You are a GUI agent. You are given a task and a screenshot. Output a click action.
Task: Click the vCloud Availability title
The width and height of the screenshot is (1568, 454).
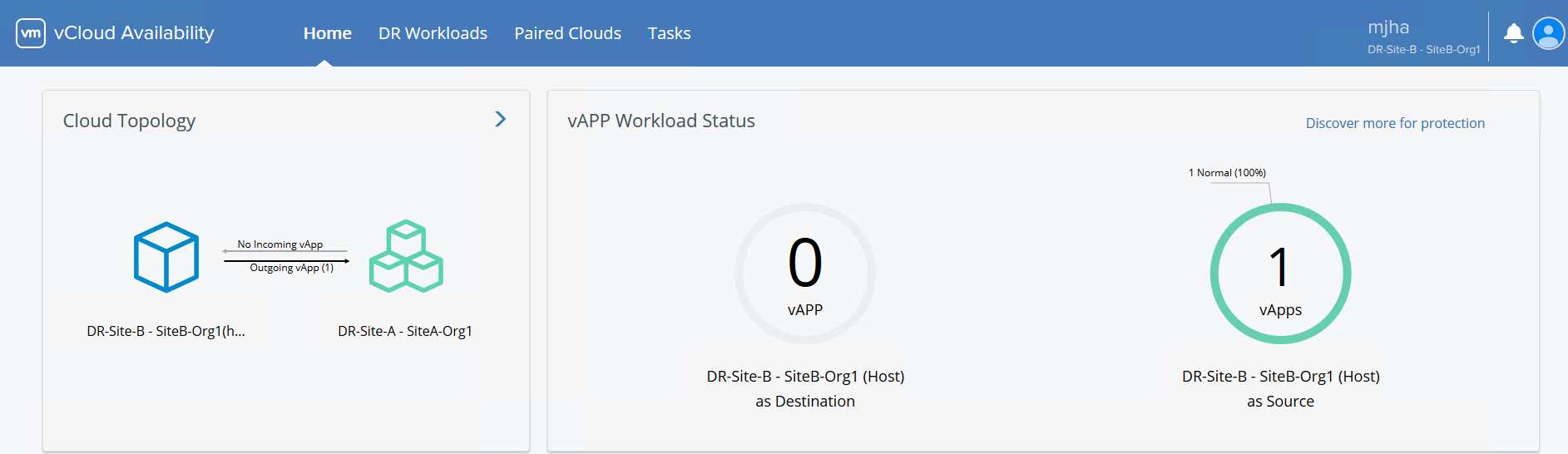click(134, 33)
